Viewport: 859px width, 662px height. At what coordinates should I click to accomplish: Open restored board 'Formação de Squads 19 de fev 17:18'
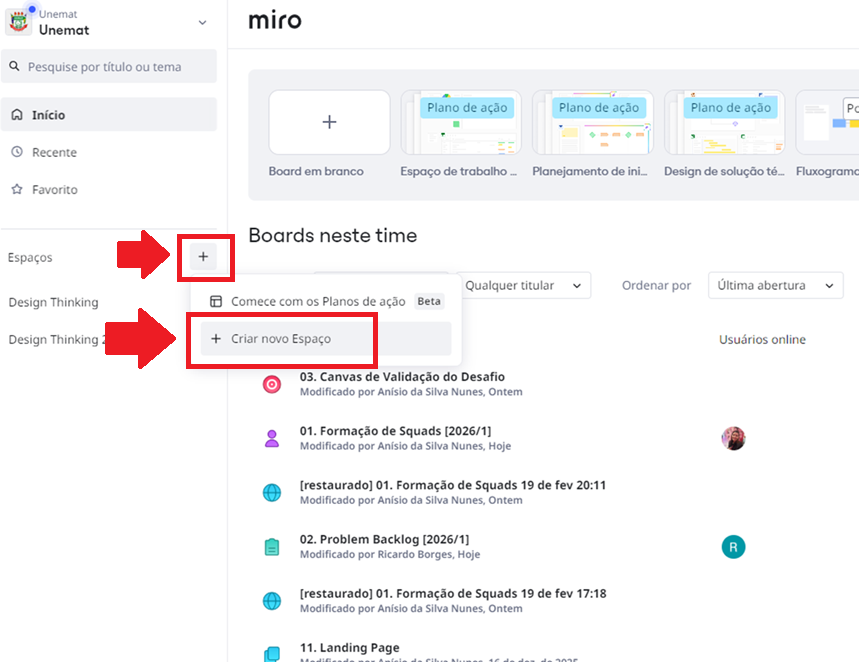[453, 593]
